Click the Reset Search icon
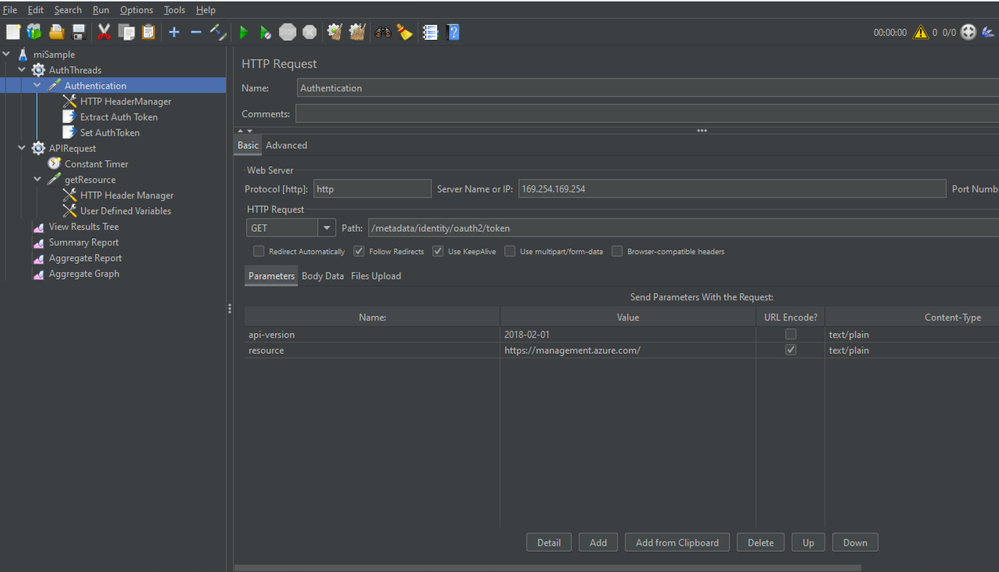Image resolution: width=999 pixels, height=572 pixels. point(405,32)
